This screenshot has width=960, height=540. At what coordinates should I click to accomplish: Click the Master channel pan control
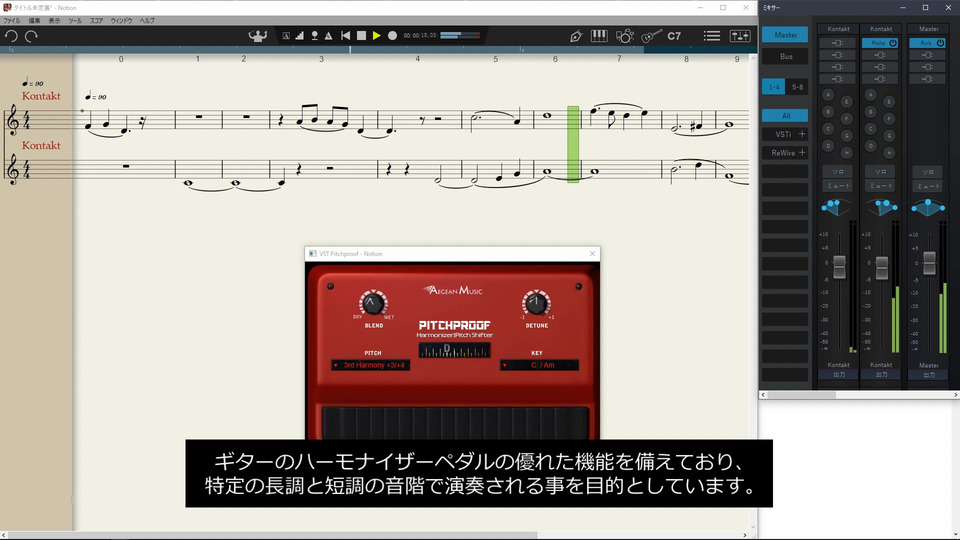coord(928,208)
